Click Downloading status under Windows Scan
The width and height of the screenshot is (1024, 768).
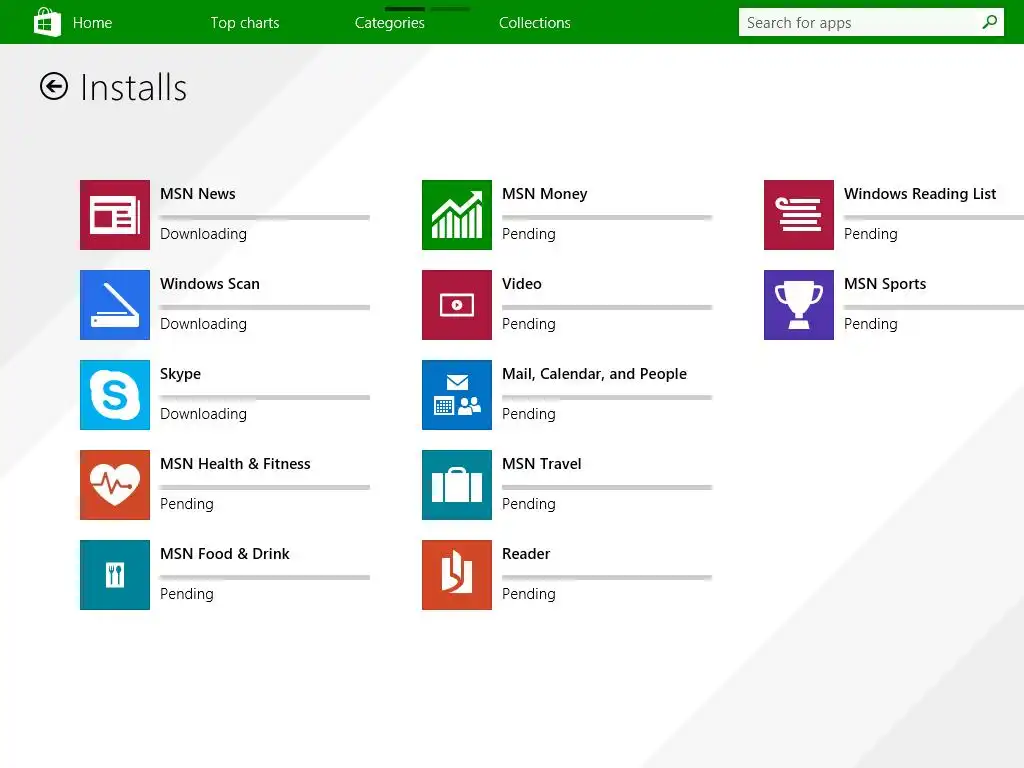coord(203,325)
